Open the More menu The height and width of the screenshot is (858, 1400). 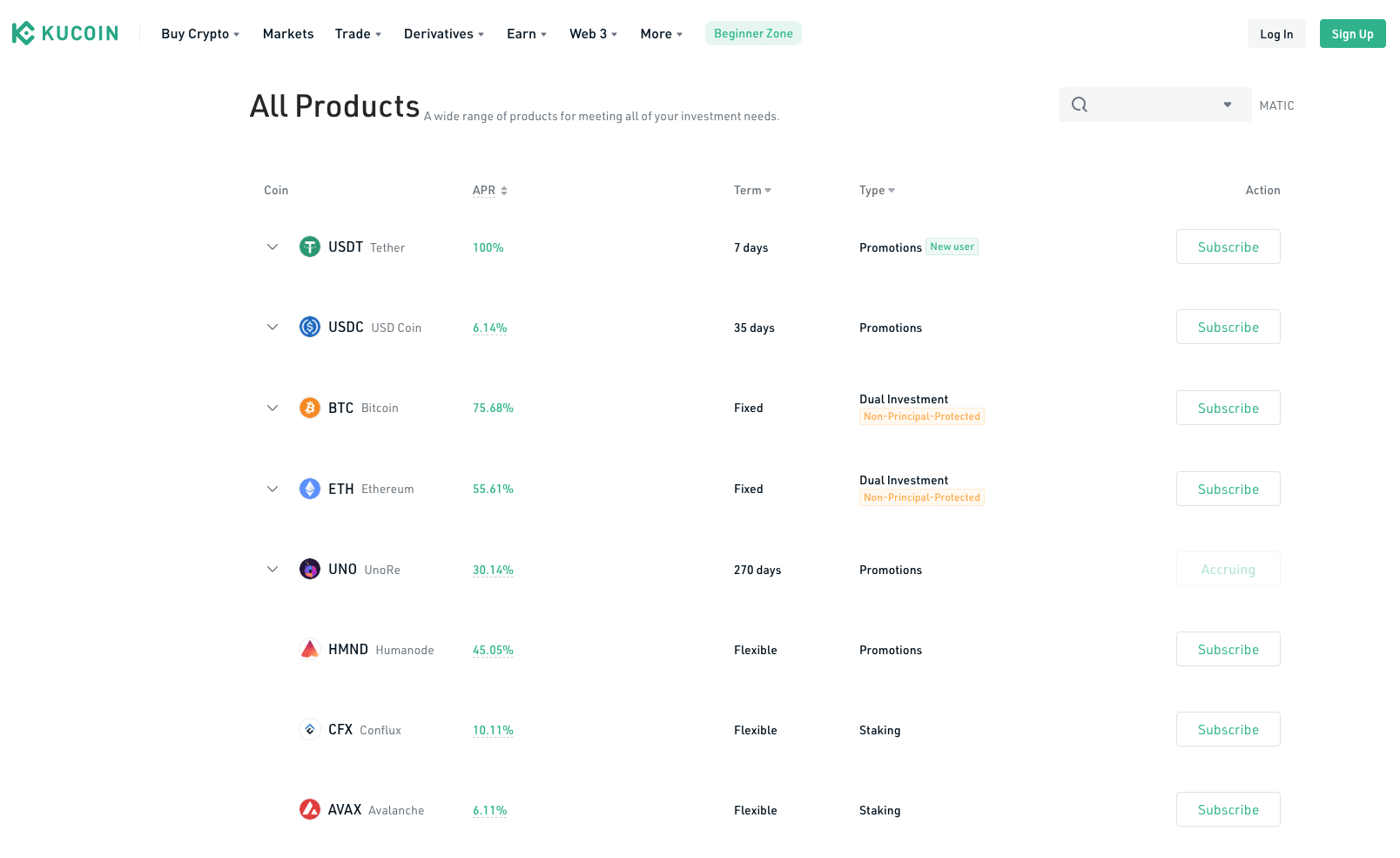point(661,34)
